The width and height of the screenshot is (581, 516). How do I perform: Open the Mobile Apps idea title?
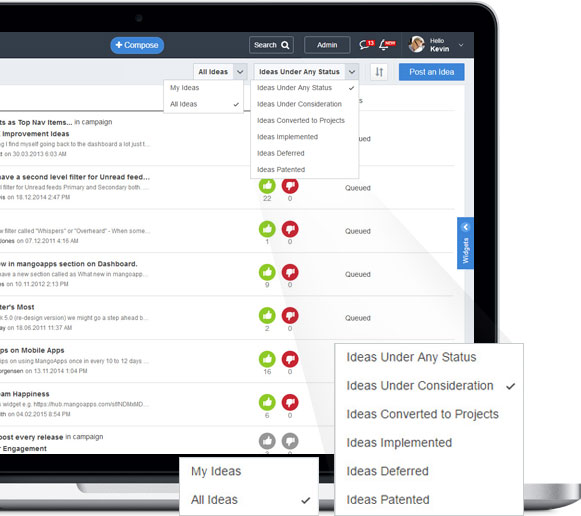tap(32, 350)
